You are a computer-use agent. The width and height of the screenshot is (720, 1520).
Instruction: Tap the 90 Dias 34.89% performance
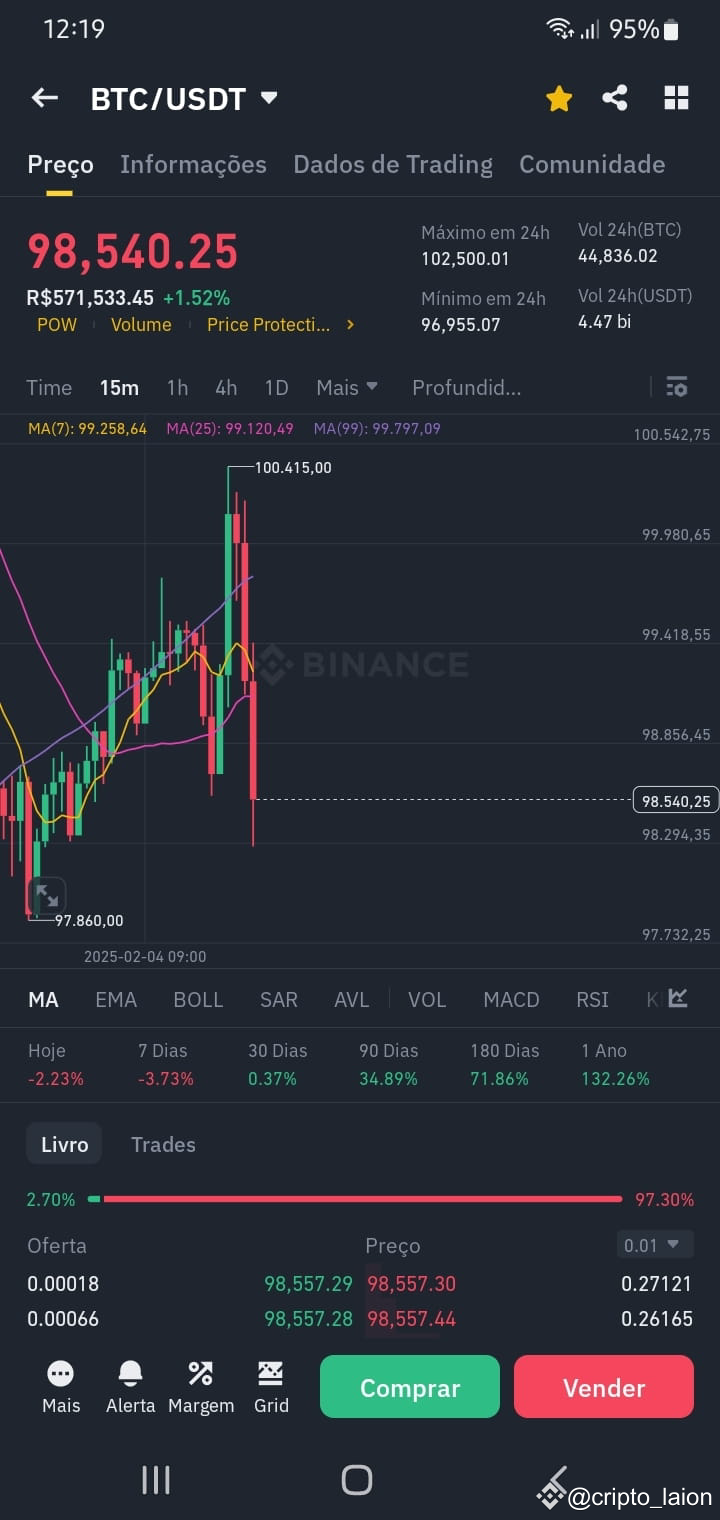[x=389, y=1064]
